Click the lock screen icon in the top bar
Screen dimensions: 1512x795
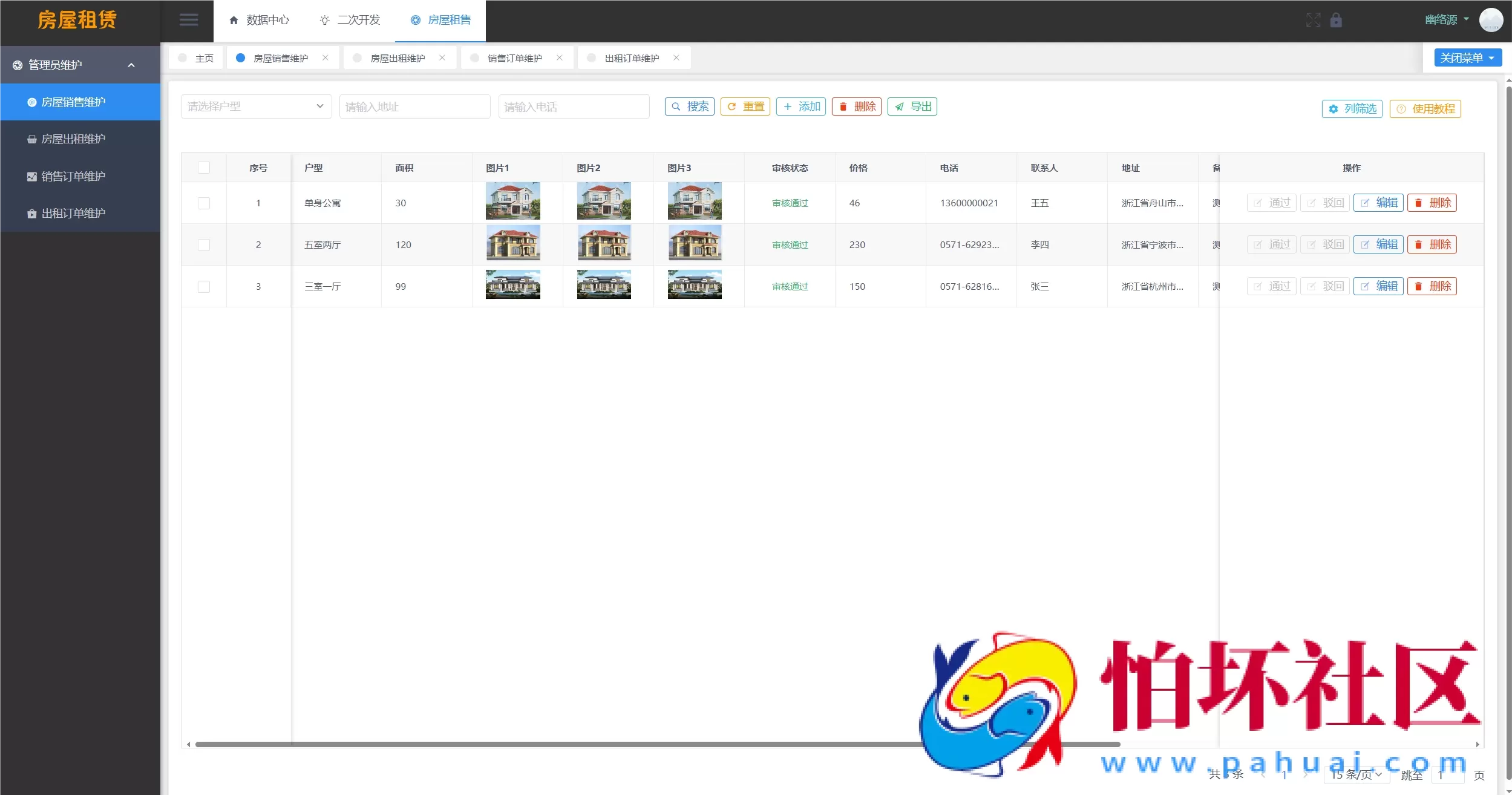1336,20
